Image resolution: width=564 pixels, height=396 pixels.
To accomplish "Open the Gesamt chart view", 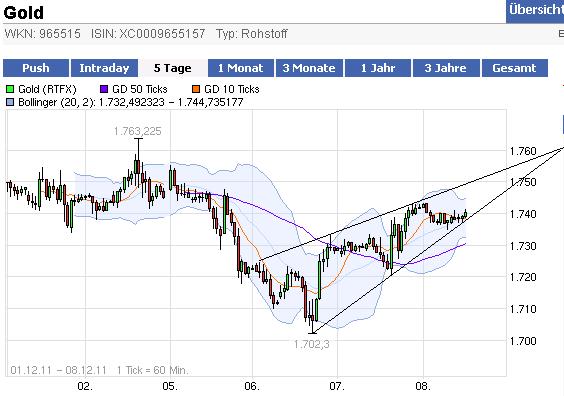I will (515, 68).
